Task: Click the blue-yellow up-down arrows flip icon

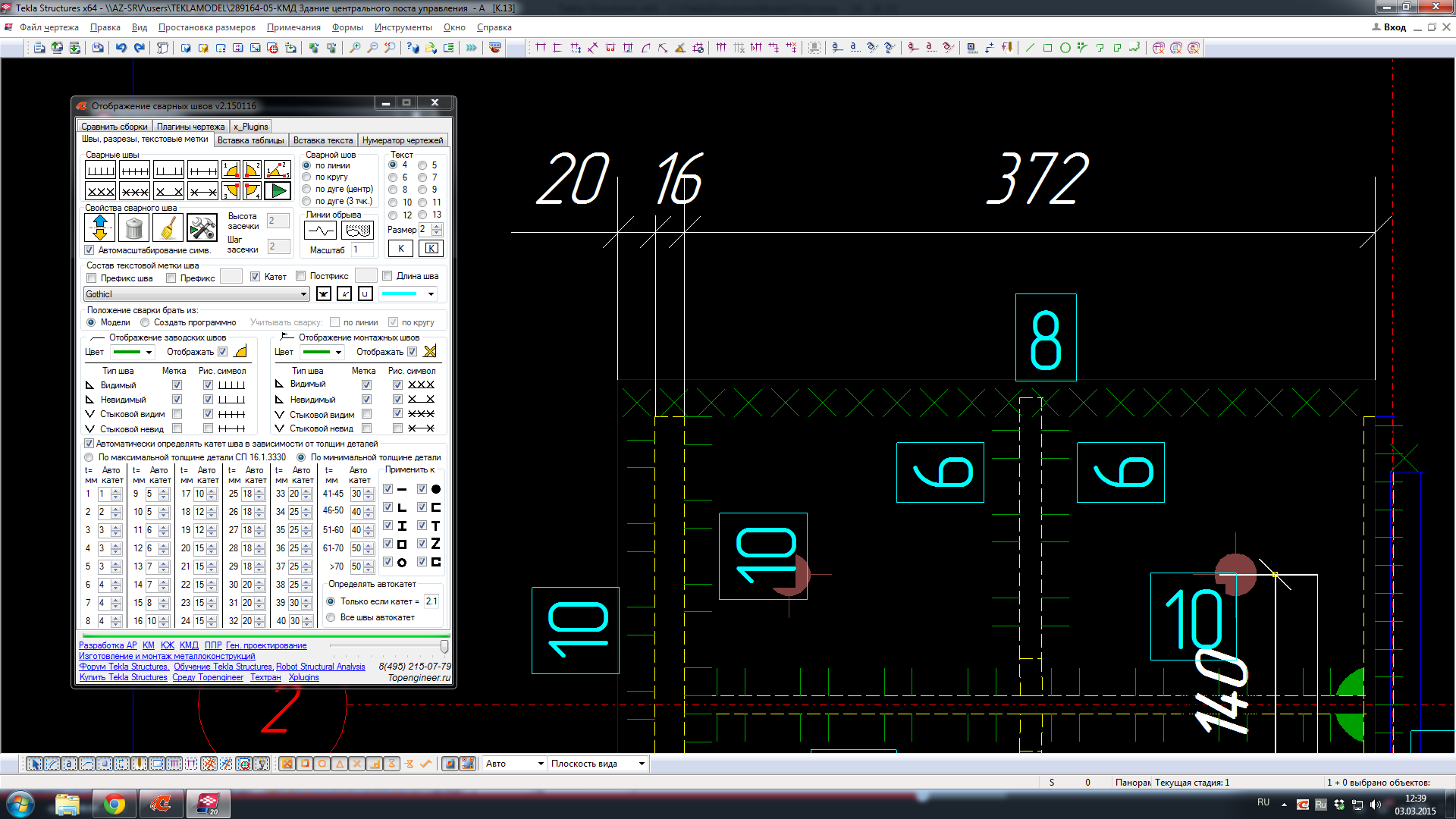Action: click(x=99, y=227)
